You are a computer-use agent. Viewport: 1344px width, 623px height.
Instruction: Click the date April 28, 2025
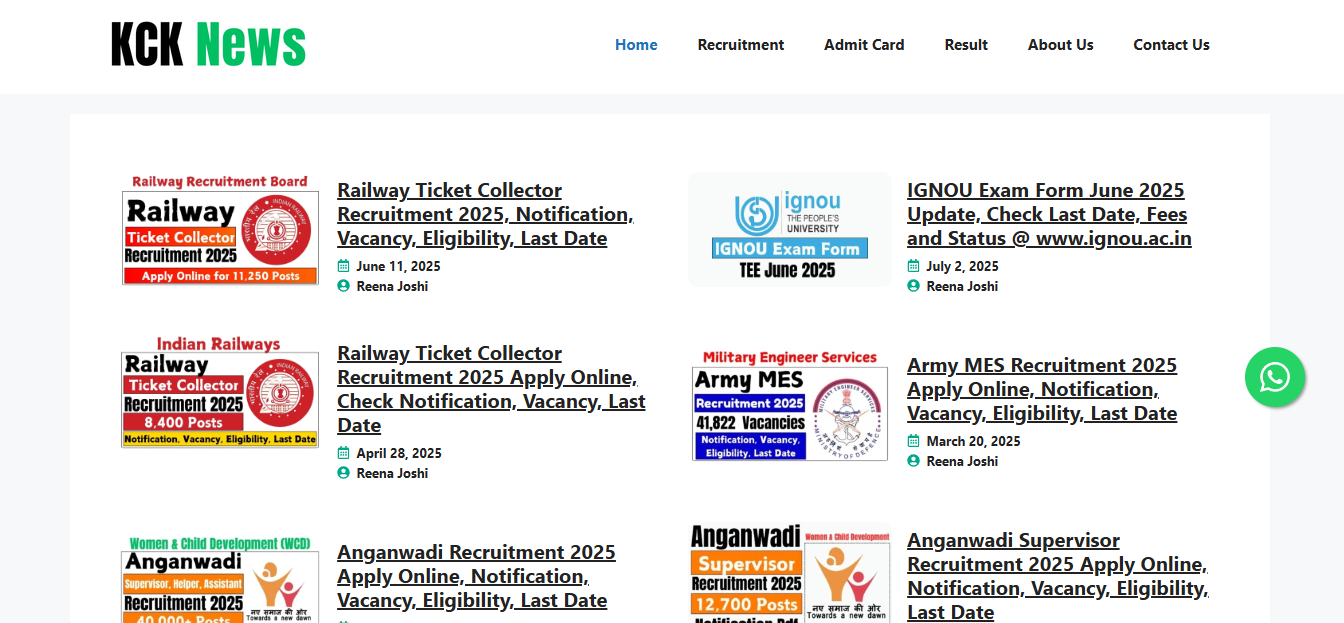[399, 453]
